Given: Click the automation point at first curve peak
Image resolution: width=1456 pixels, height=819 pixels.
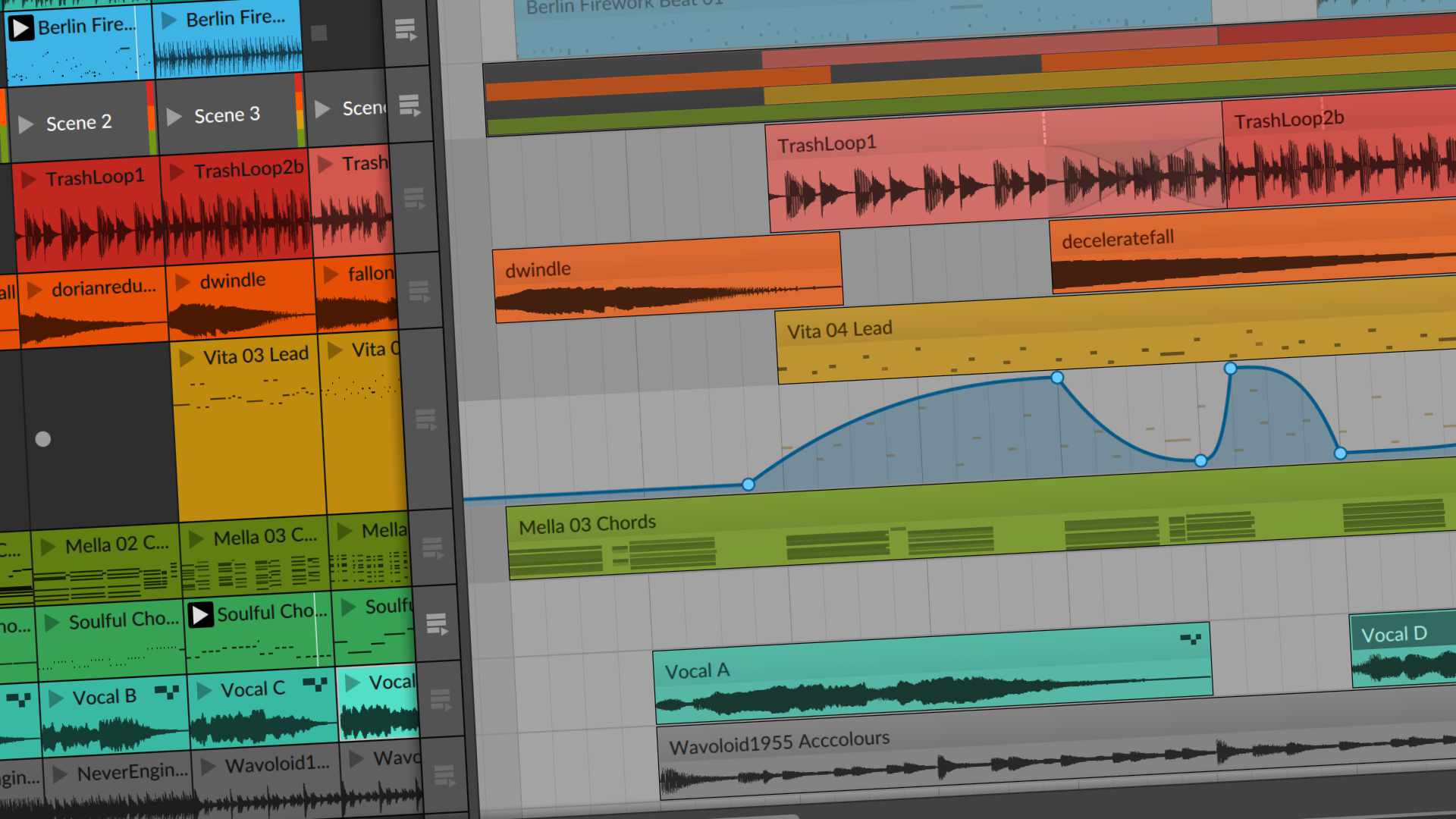Looking at the screenshot, I should (1057, 377).
